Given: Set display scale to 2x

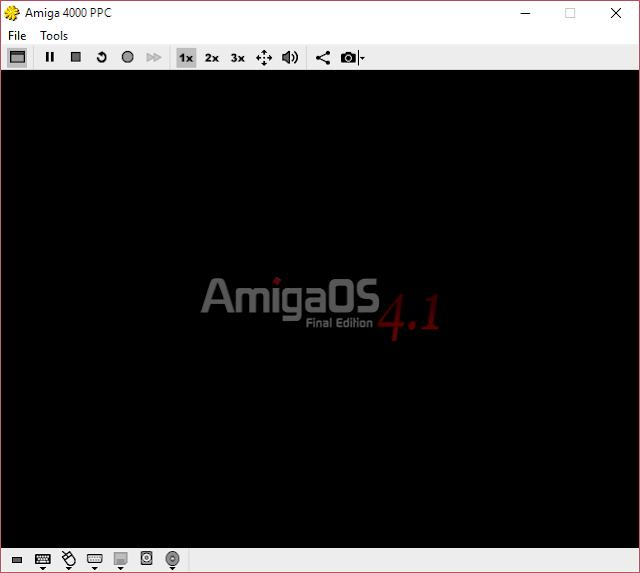Looking at the screenshot, I should [212, 58].
